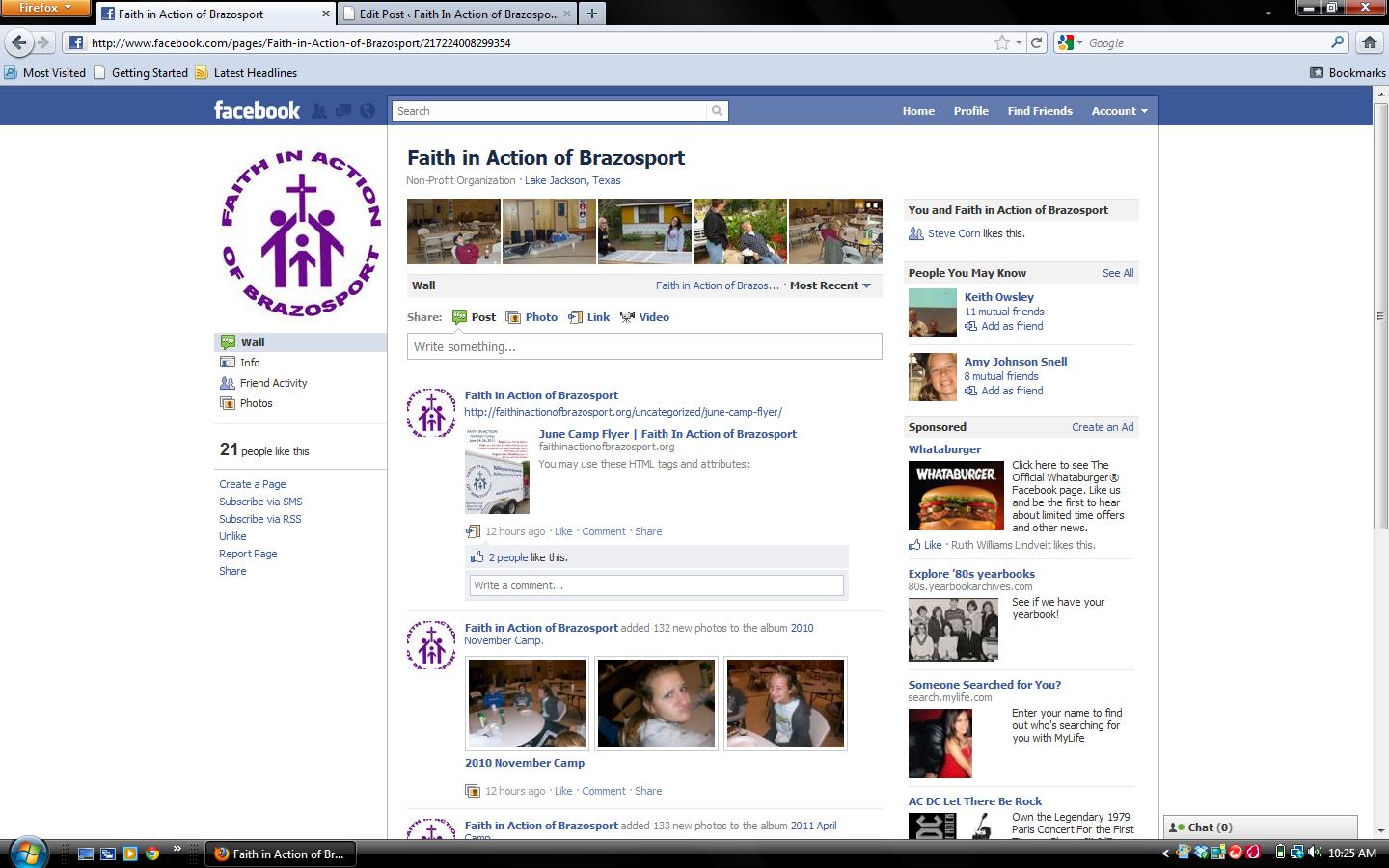Open the June Camp Flyer thumbnail image
1389x868 pixels.
pyautogui.click(x=497, y=471)
